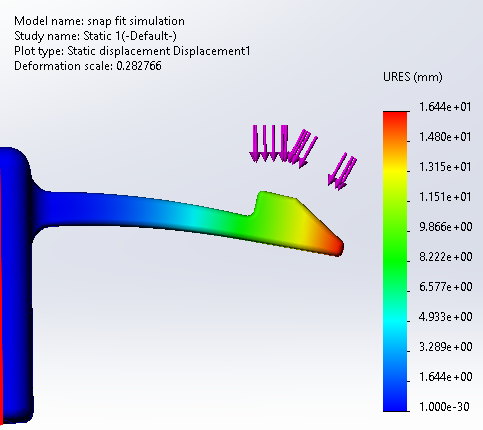Image resolution: width=483 pixels, height=430 pixels.
Task: Select legend value 6.577e+00
Action: 446,287
